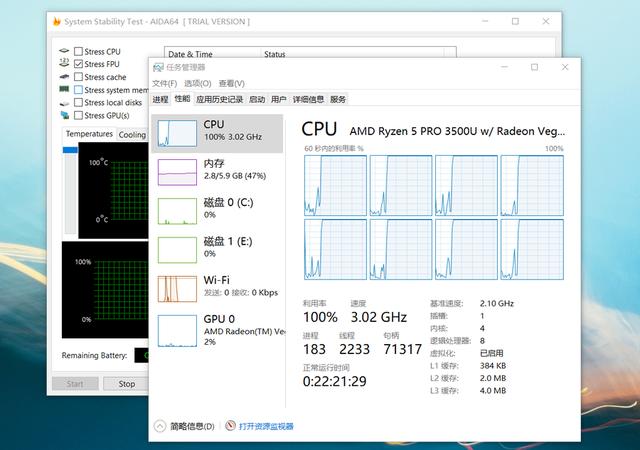Enable Stress system memory checkbox
Viewport: 640px width, 450px height.
pyautogui.click(x=78, y=90)
